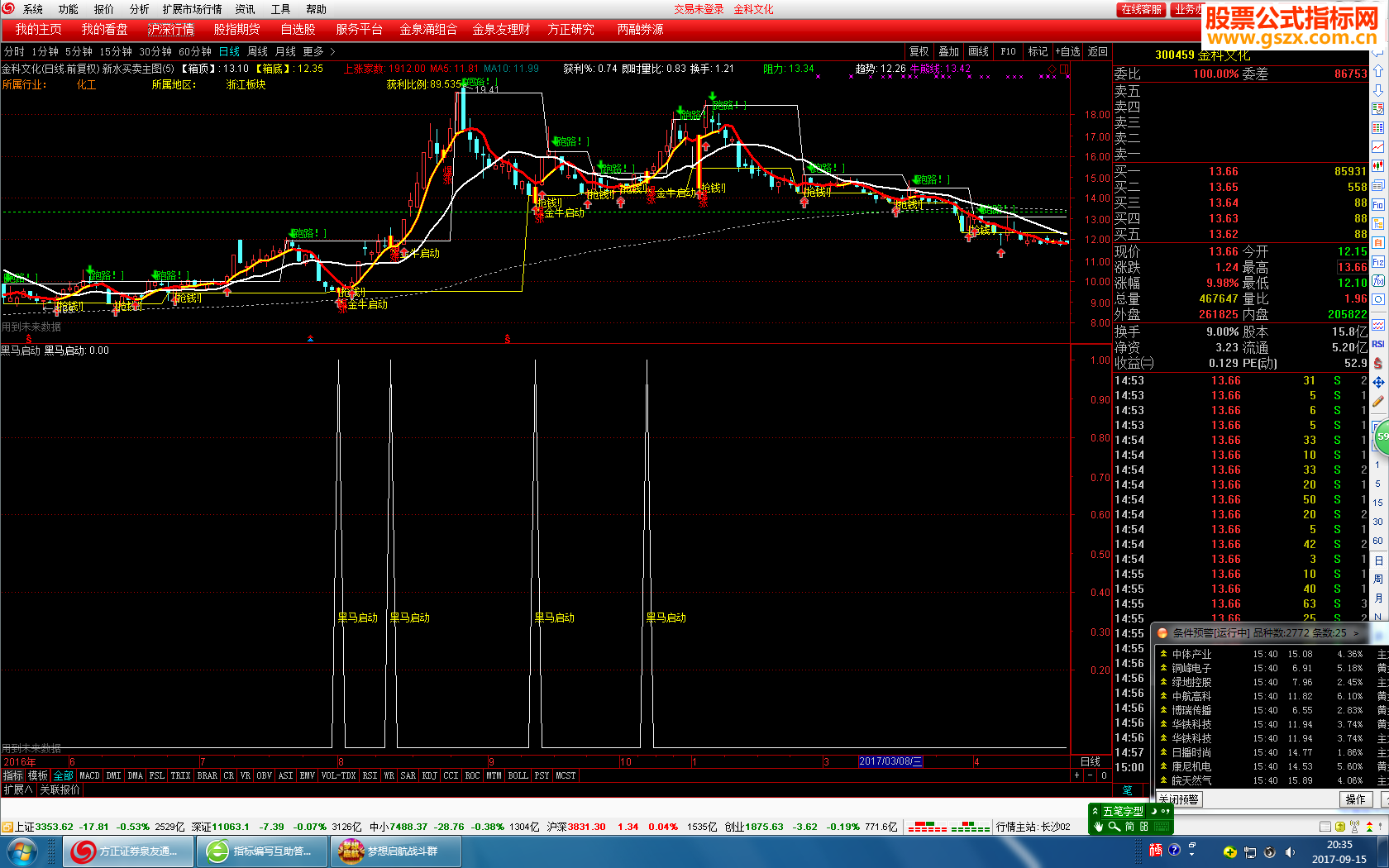Open the quote list table icon in right sidebar
1389x868 pixels.
(x=1378, y=128)
